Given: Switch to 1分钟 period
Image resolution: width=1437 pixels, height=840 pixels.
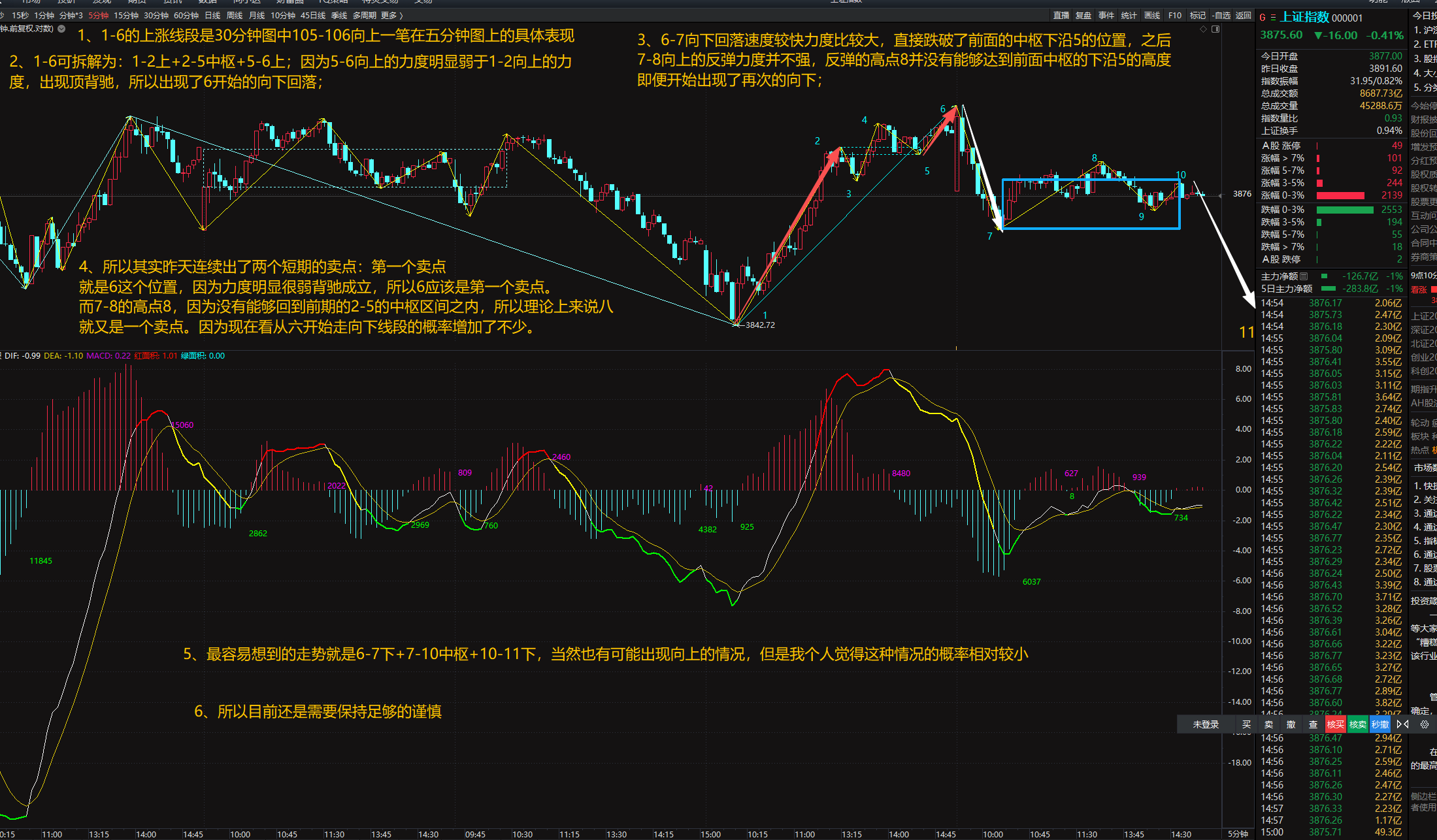Looking at the screenshot, I should pos(44,15).
